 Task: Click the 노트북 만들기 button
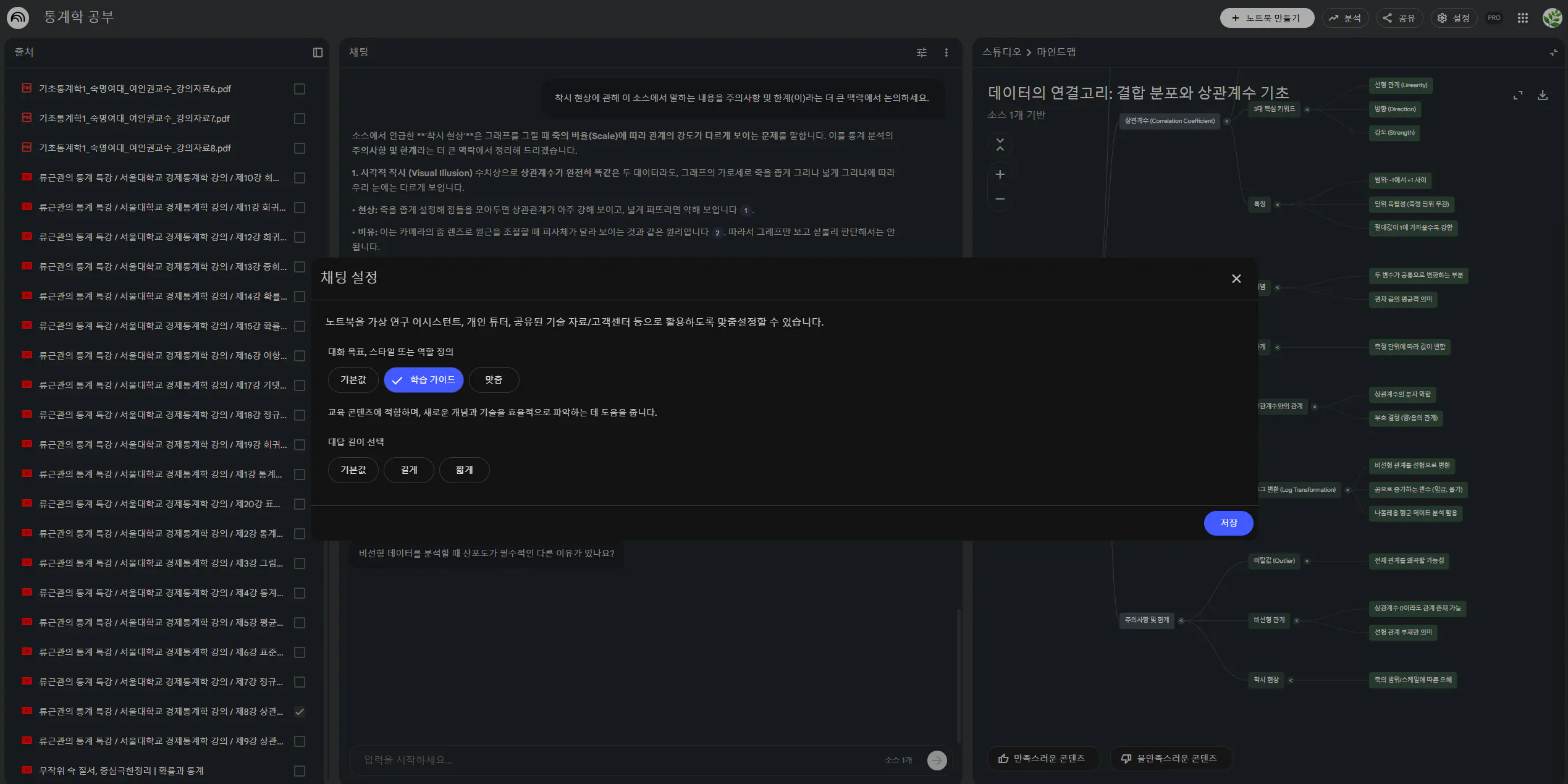1266,18
